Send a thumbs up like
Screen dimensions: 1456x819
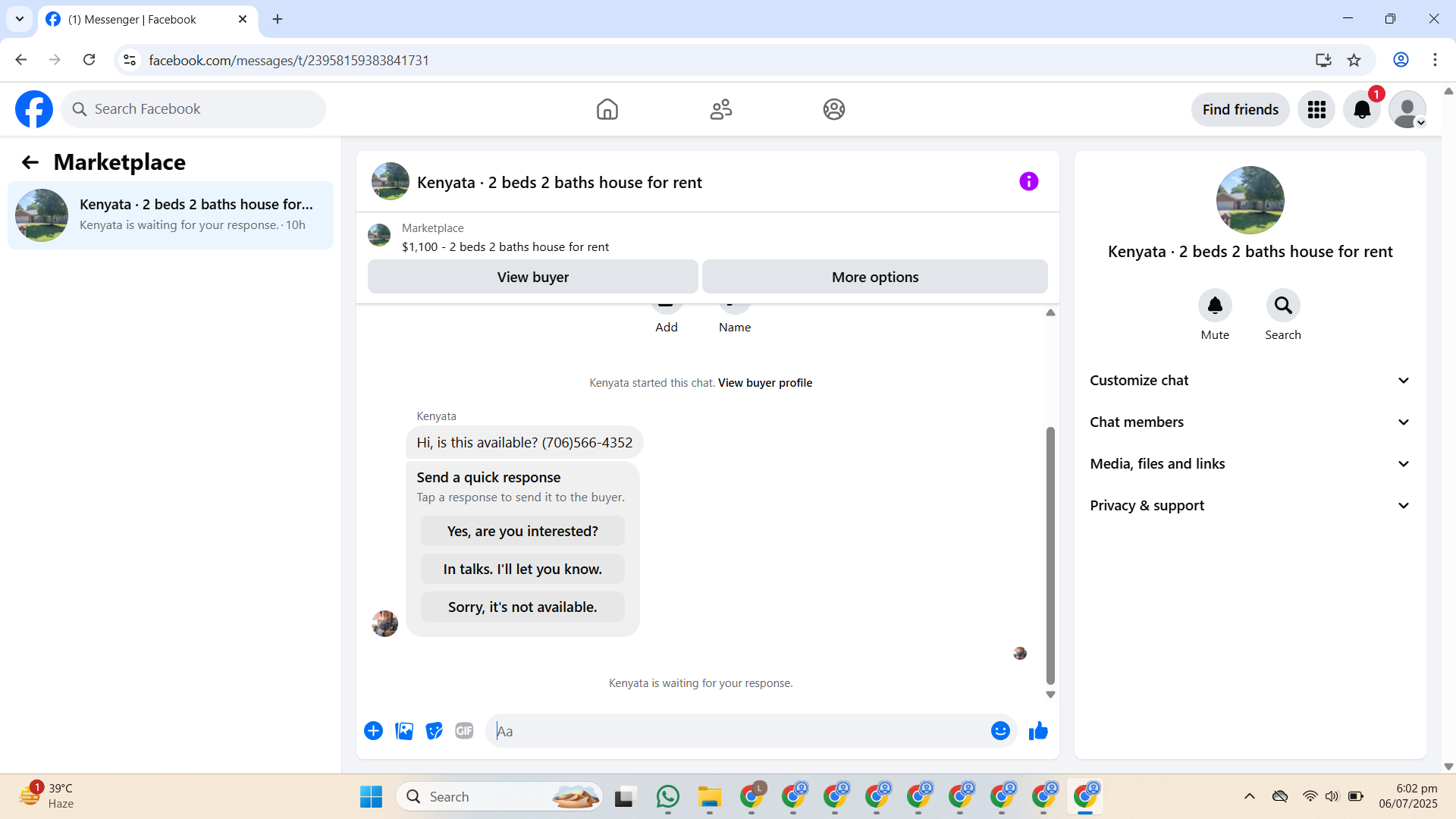[1038, 731]
